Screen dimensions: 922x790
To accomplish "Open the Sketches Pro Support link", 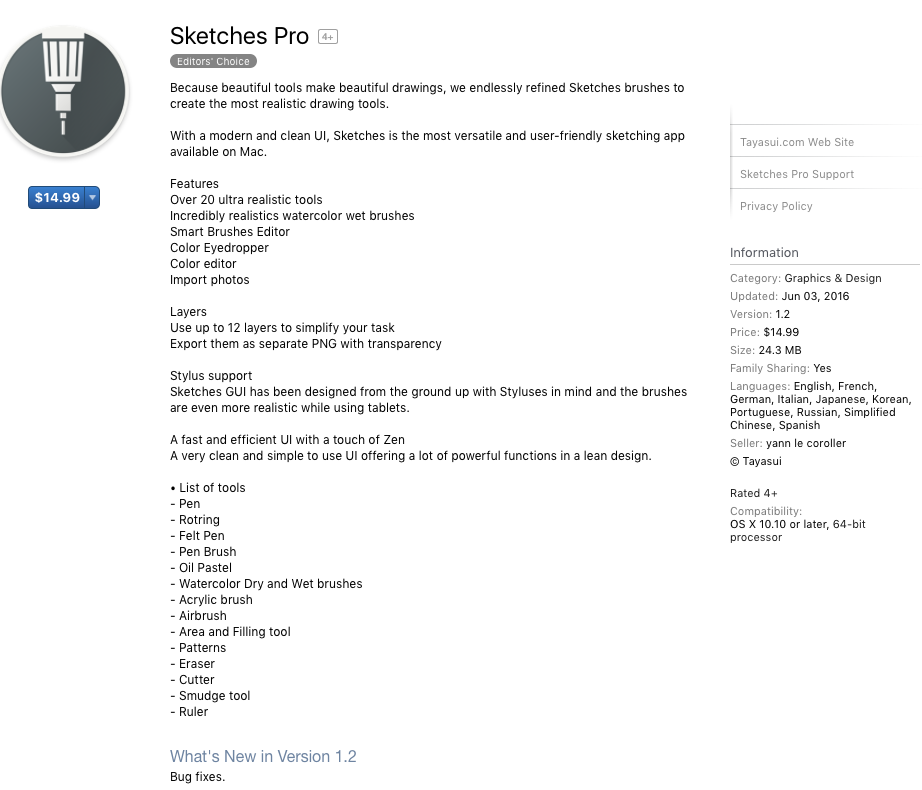I will pos(797,174).
